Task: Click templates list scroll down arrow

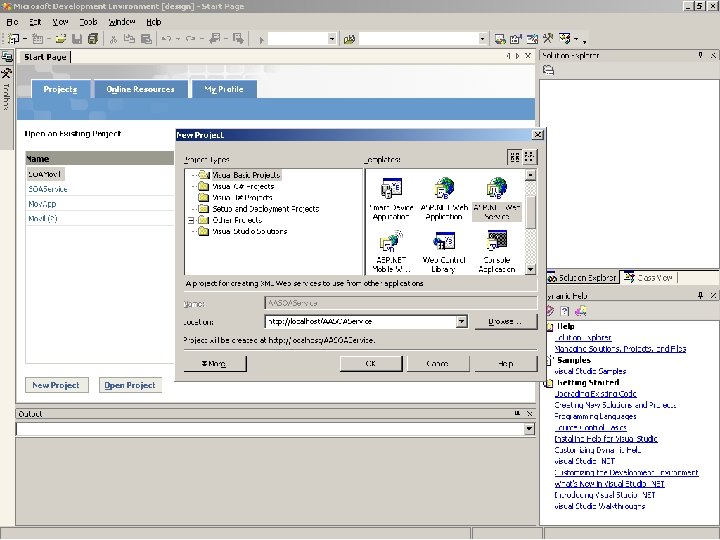Action: pyautogui.click(x=530, y=270)
